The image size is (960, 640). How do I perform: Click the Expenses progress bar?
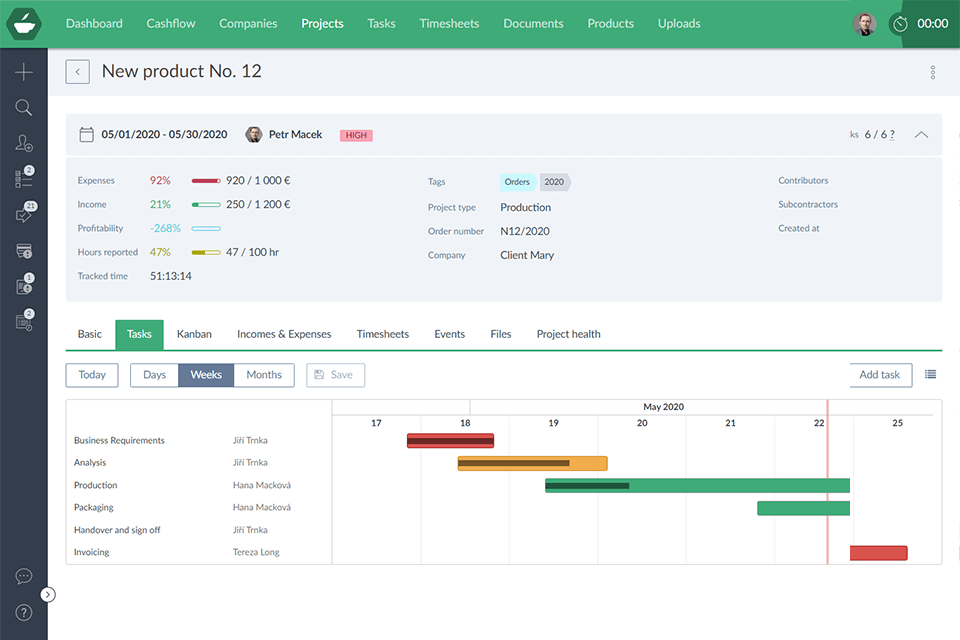(x=206, y=181)
